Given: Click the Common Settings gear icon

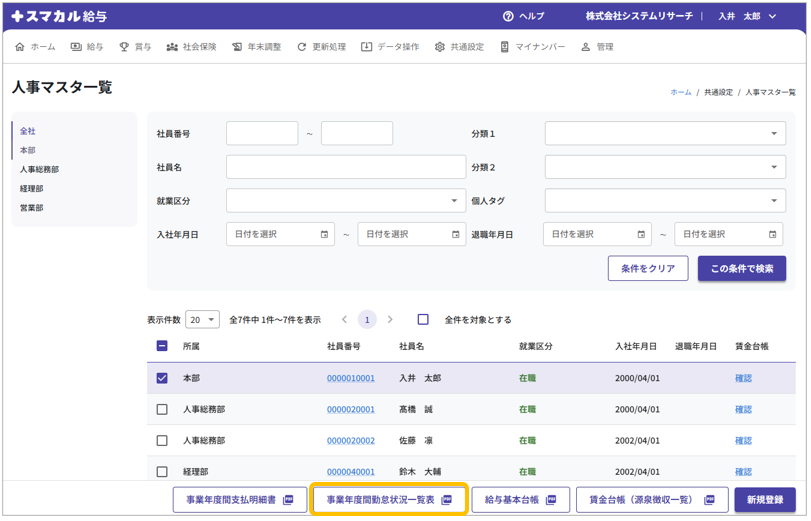Looking at the screenshot, I should [x=439, y=47].
